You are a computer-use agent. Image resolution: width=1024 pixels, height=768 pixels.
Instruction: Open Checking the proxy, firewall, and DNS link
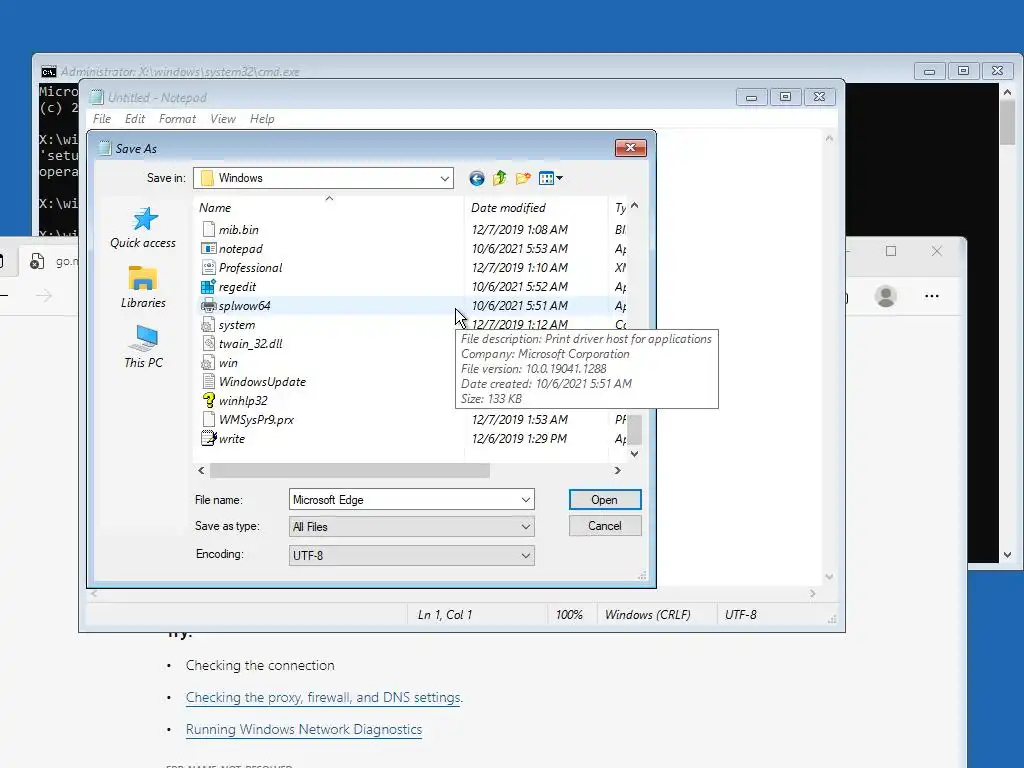click(x=324, y=697)
